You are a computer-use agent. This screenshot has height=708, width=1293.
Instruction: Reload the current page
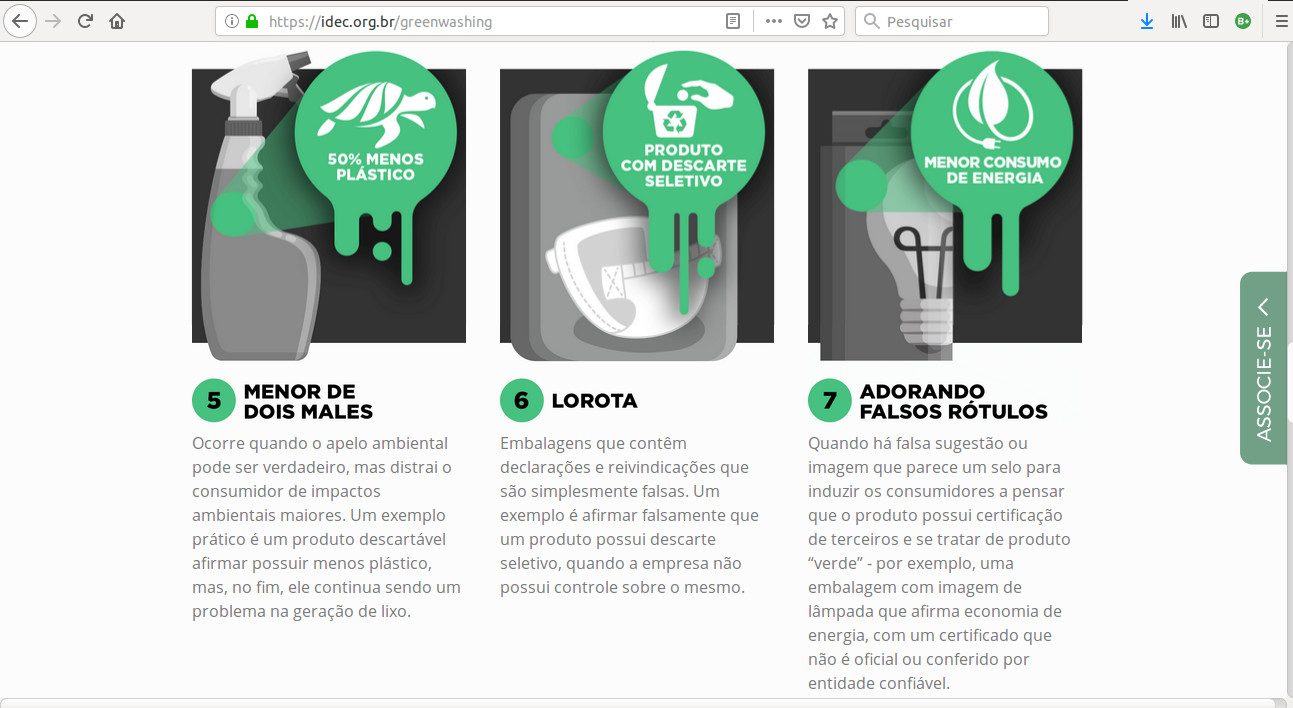pyautogui.click(x=86, y=21)
